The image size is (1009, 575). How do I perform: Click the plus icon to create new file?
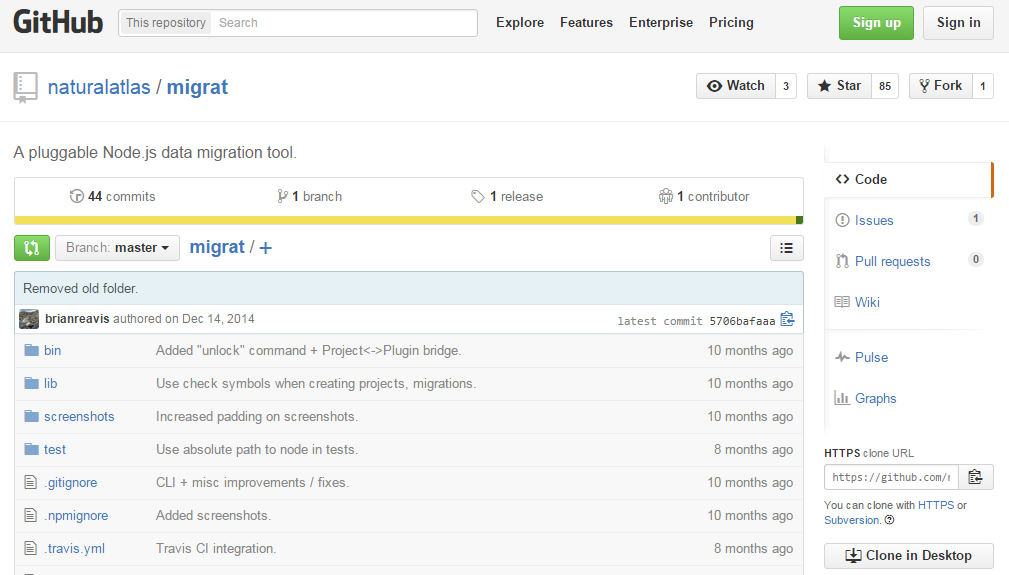[266, 248]
